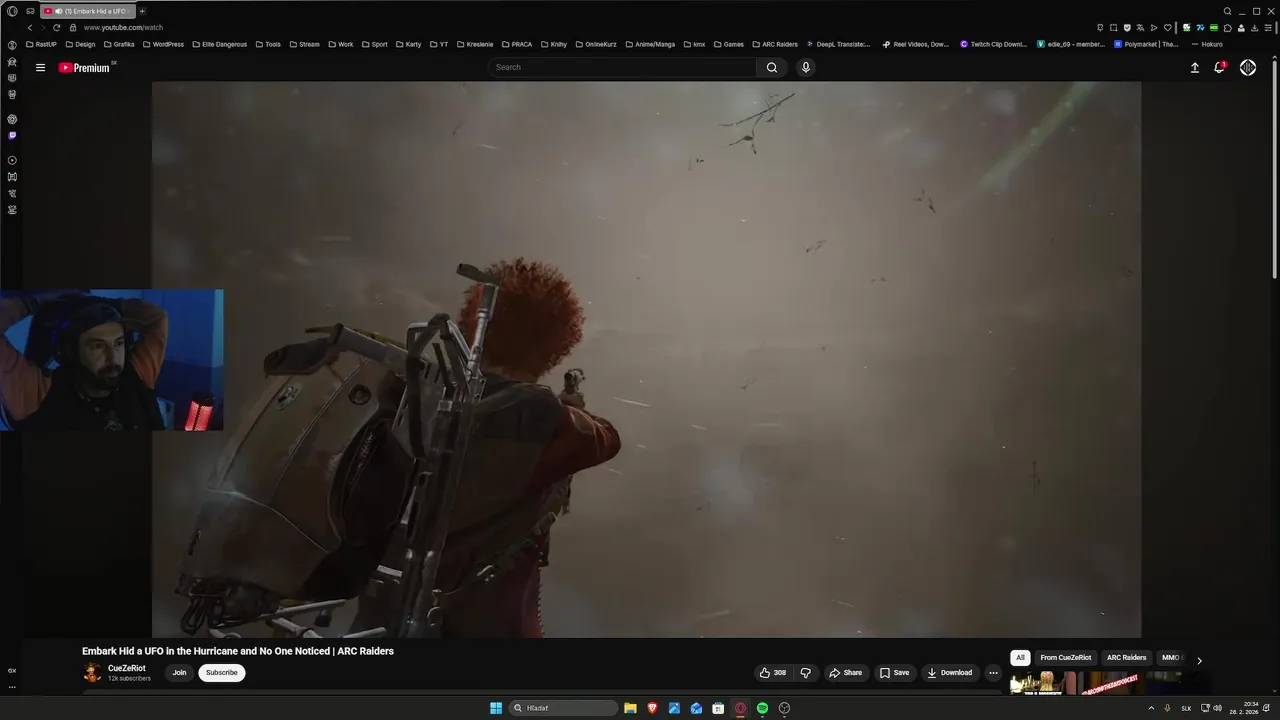Dislike the video with thumbs-down
Image resolution: width=1280 pixels, height=720 pixels.
pos(805,673)
